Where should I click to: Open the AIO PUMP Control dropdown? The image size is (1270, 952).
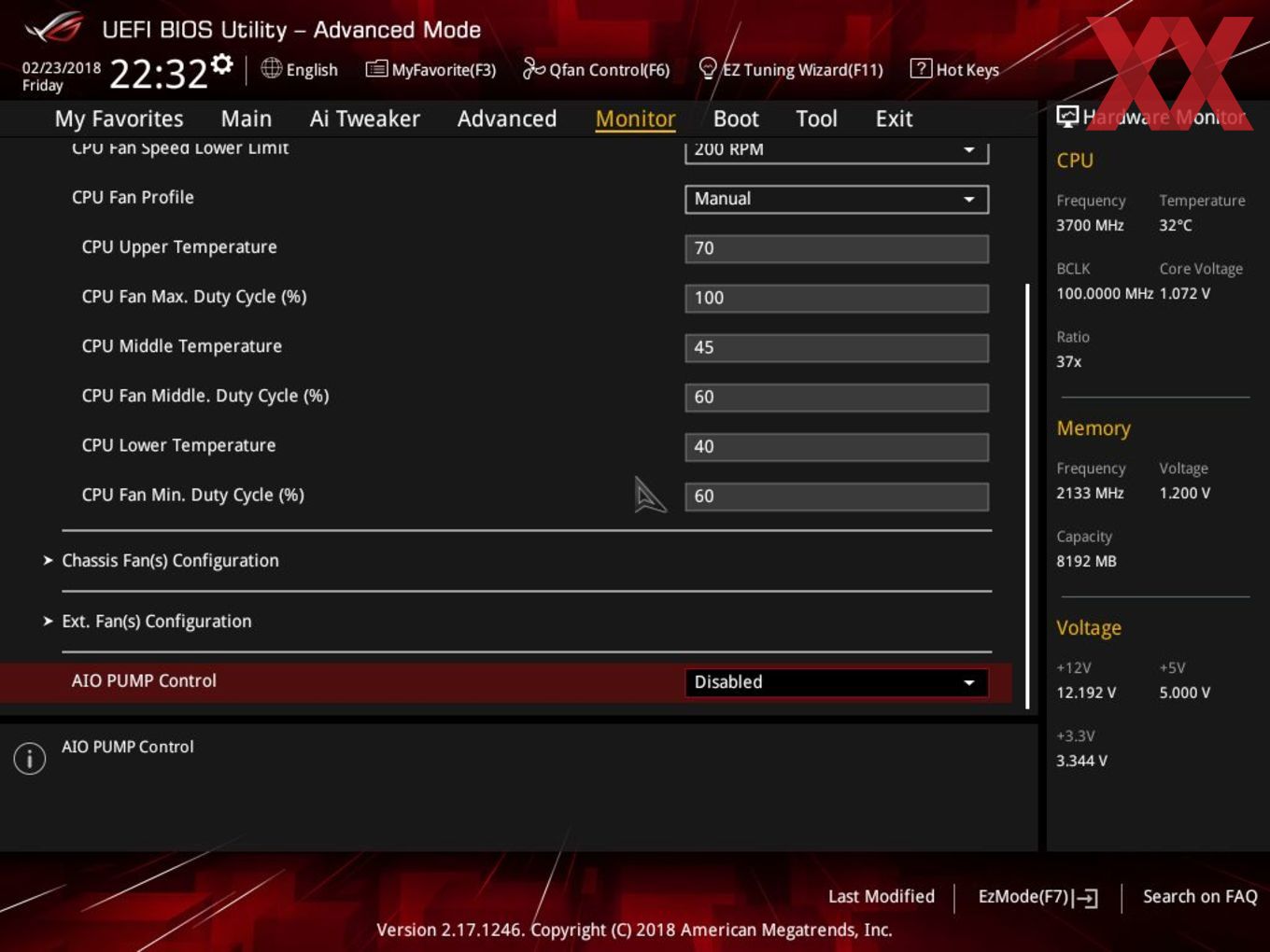click(x=837, y=682)
